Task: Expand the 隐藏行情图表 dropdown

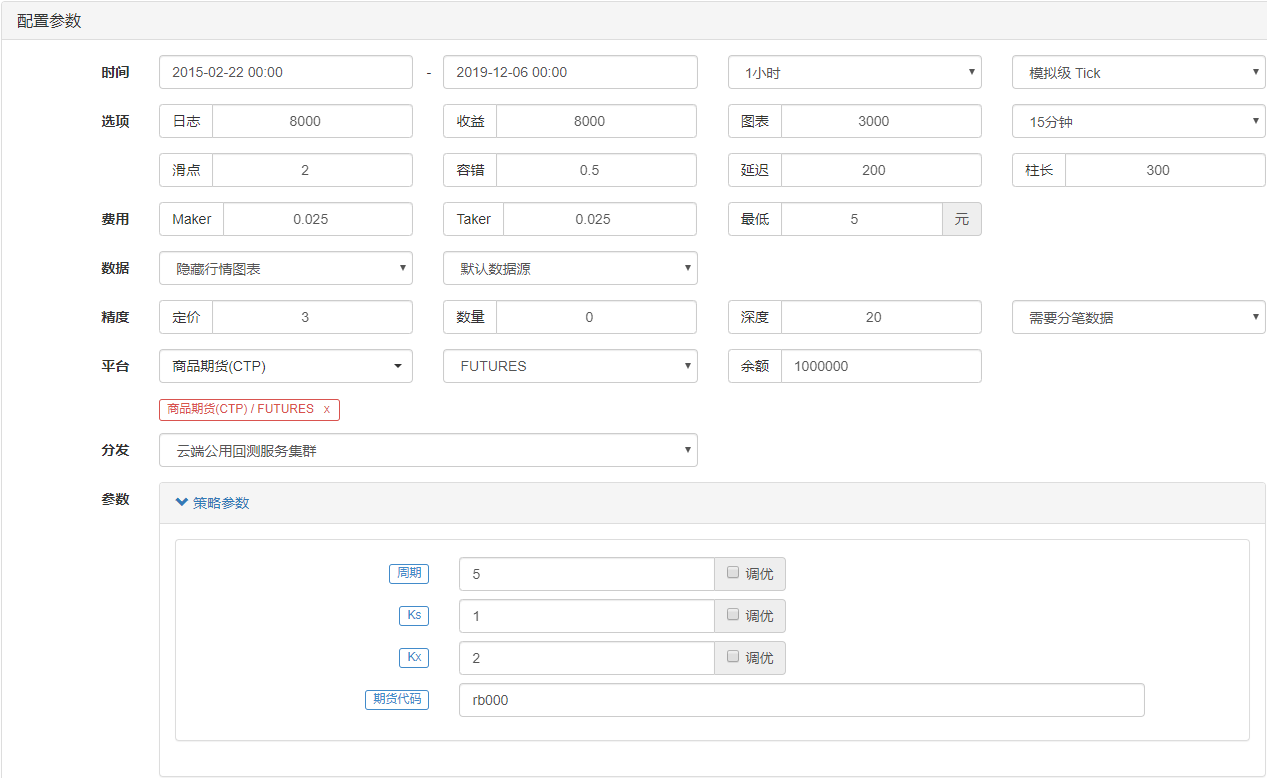Action: [x=285, y=269]
